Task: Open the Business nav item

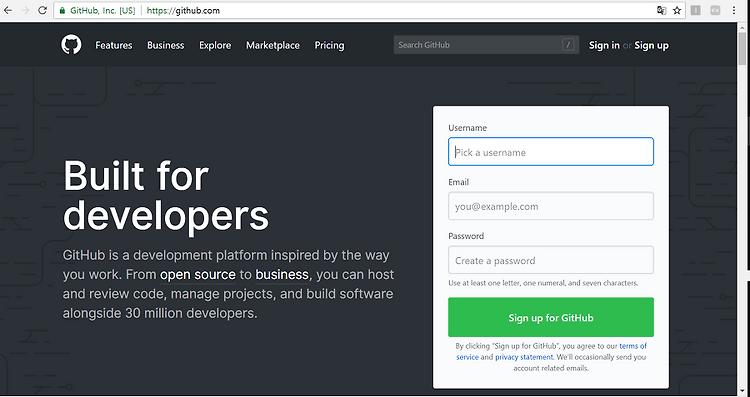Action: pyautogui.click(x=165, y=45)
